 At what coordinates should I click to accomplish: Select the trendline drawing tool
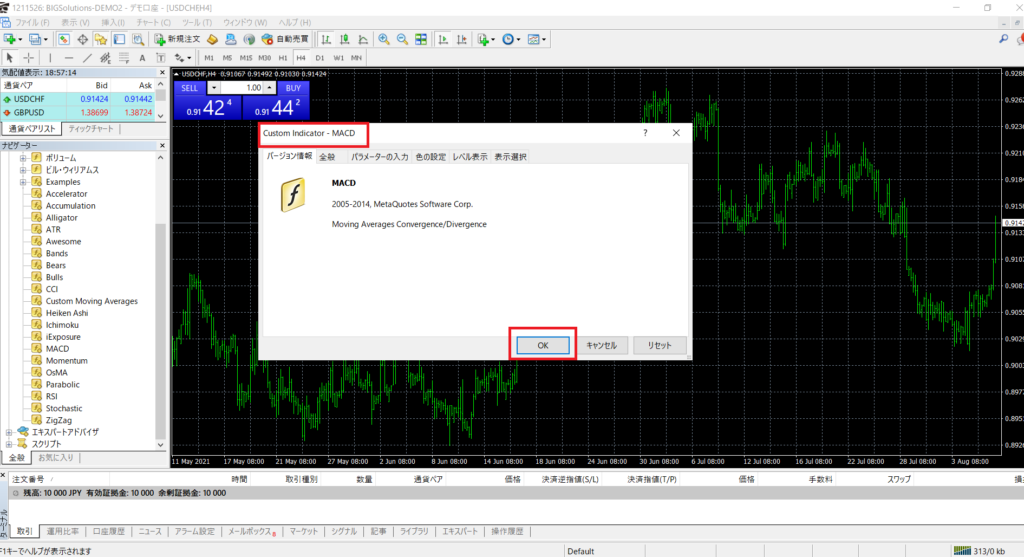coord(86,58)
